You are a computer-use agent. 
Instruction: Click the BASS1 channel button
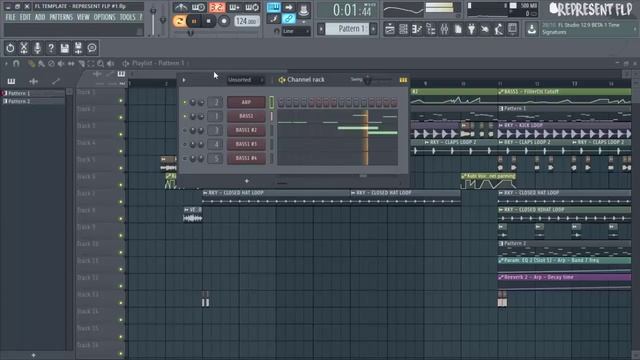coord(246,116)
